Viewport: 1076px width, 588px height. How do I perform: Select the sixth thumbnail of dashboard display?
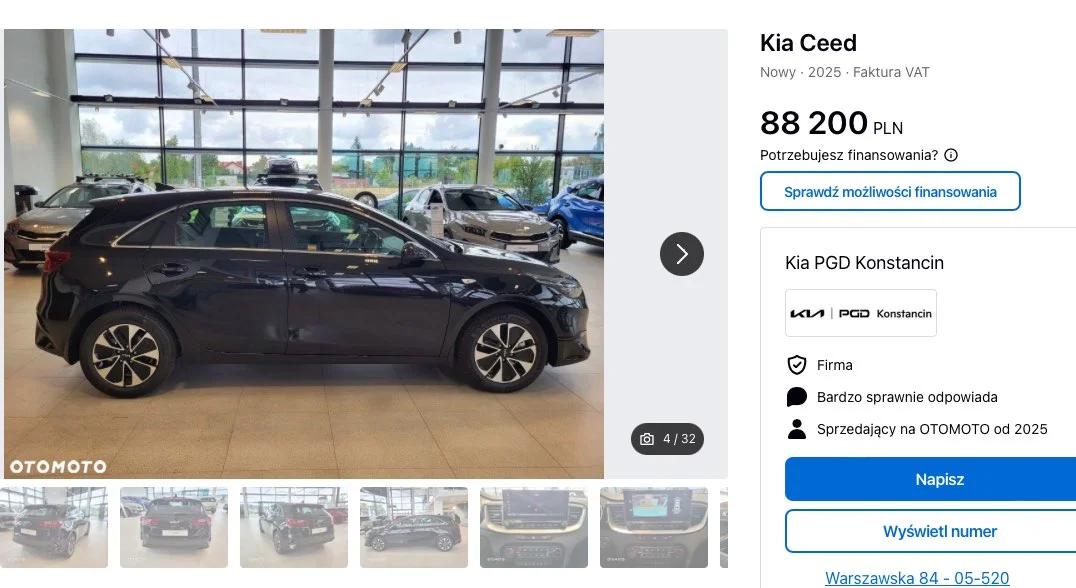pyautogui.click(x=654, y=528)
